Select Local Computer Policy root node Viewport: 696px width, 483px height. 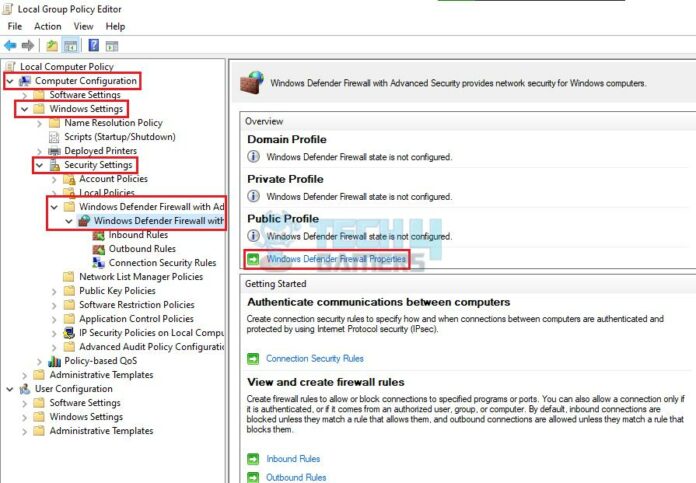click(x=67, y=67)
